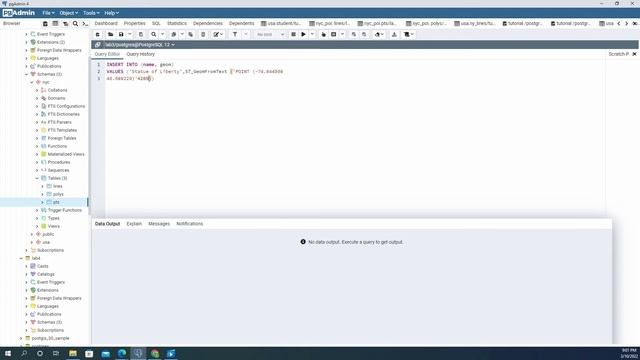Click the Filter funnel icon

[235, 35]
